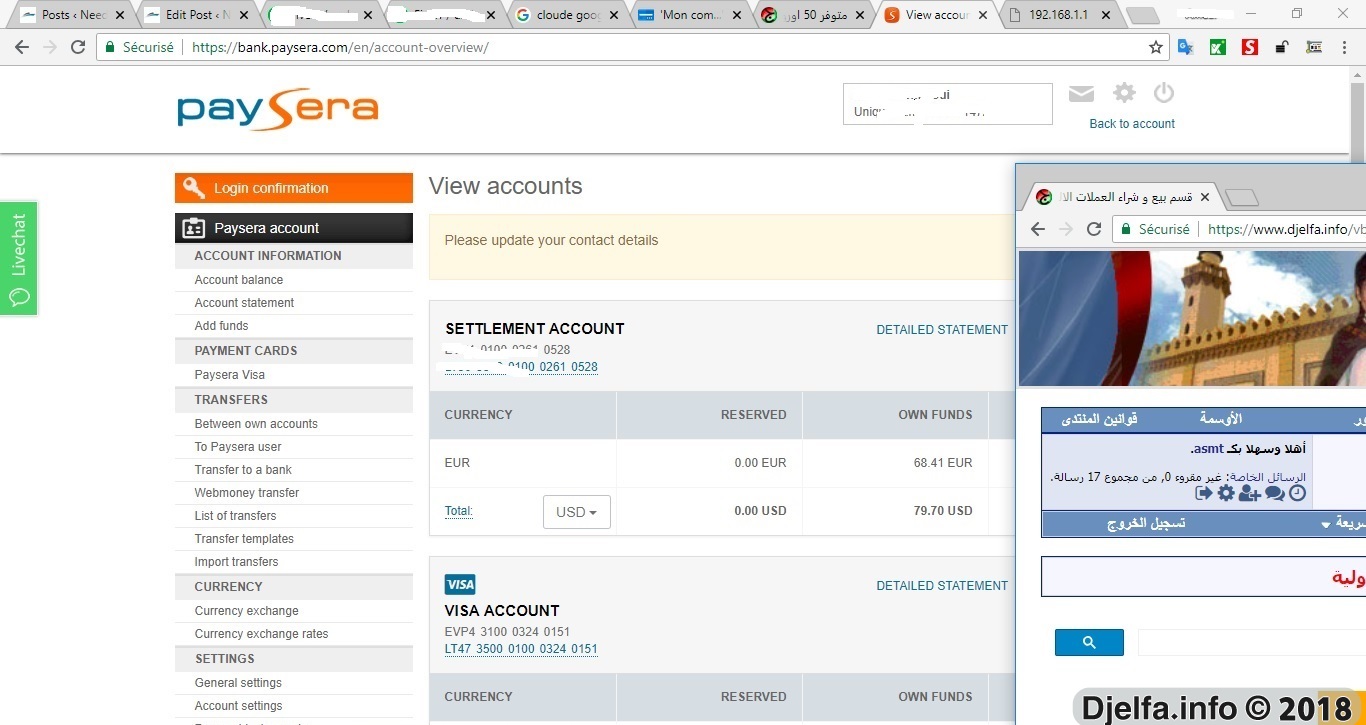
Task: Click logout button in Djelfa forum bar
Action: [1146, 524]
